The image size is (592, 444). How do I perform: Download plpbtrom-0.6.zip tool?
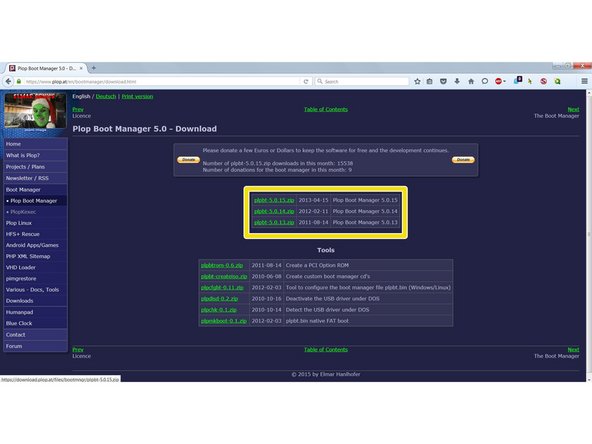pos(222,265)
